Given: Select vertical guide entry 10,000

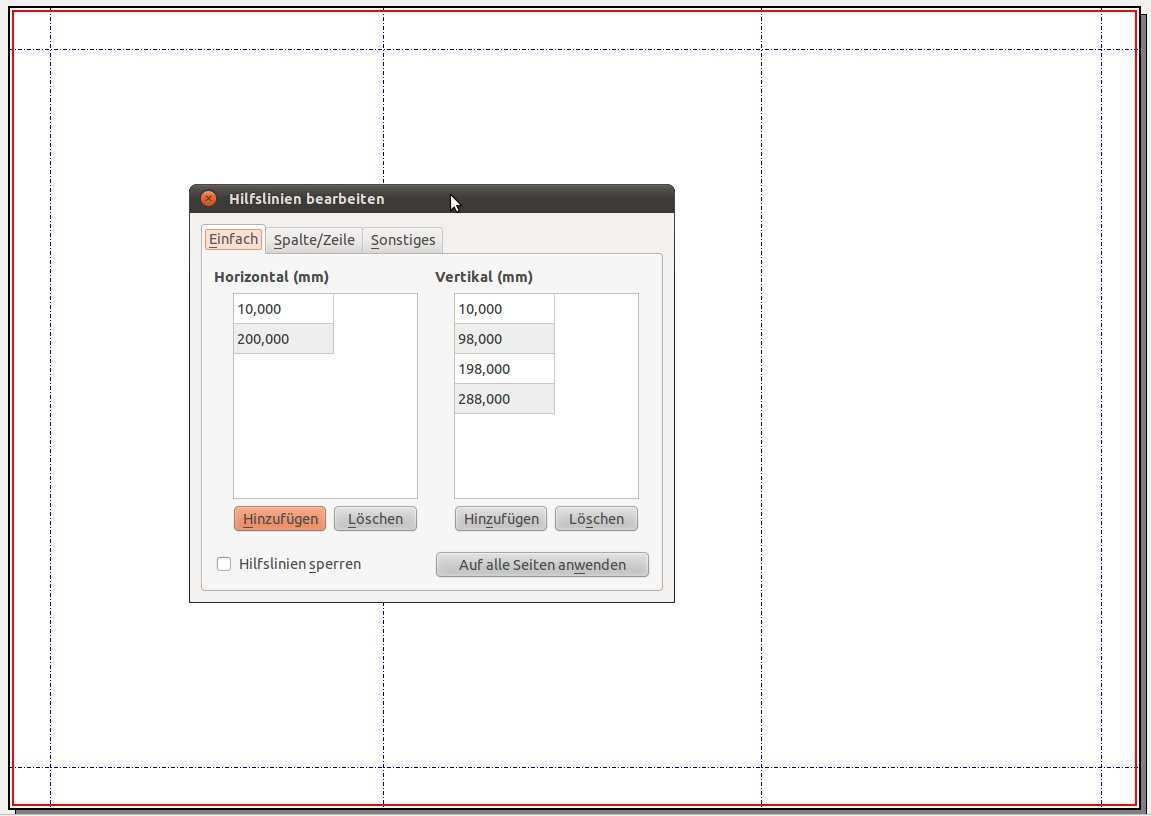Looking at the screenshot, I should click(504, 309).
